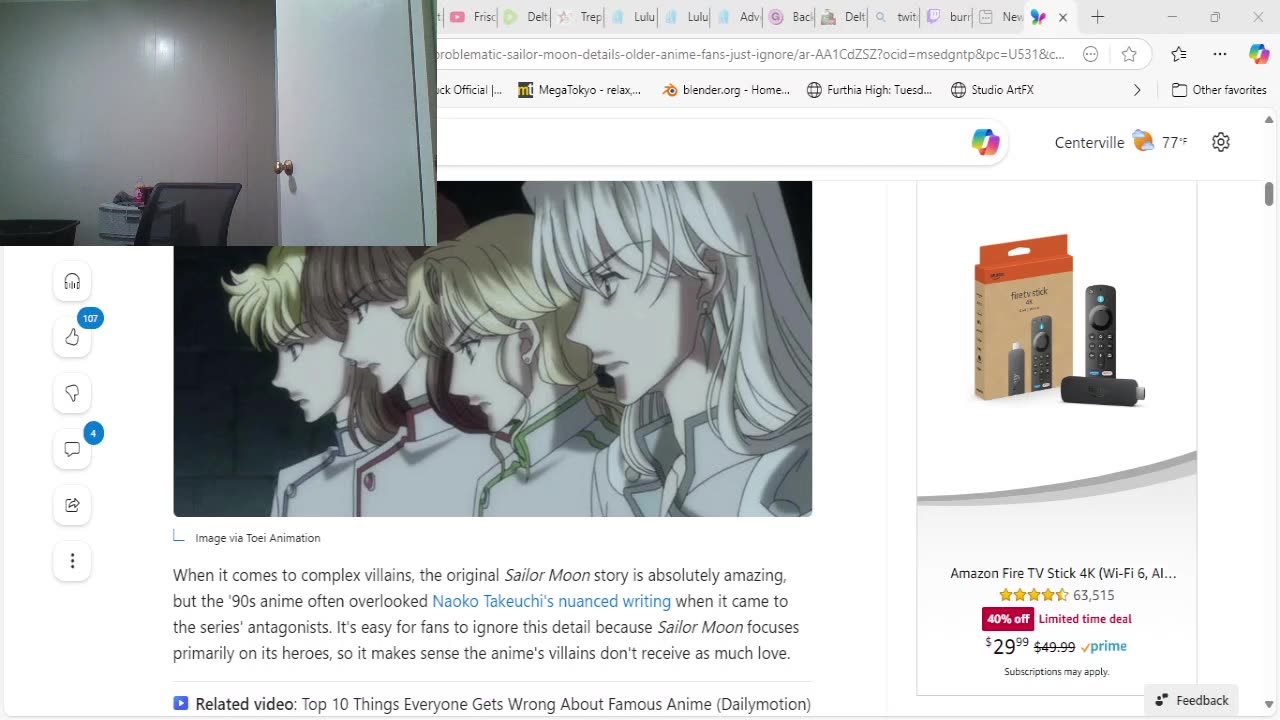This screenshot has width=1280, height=720.
Task: Switch to the Back tab
Action: tap(791, 17)
